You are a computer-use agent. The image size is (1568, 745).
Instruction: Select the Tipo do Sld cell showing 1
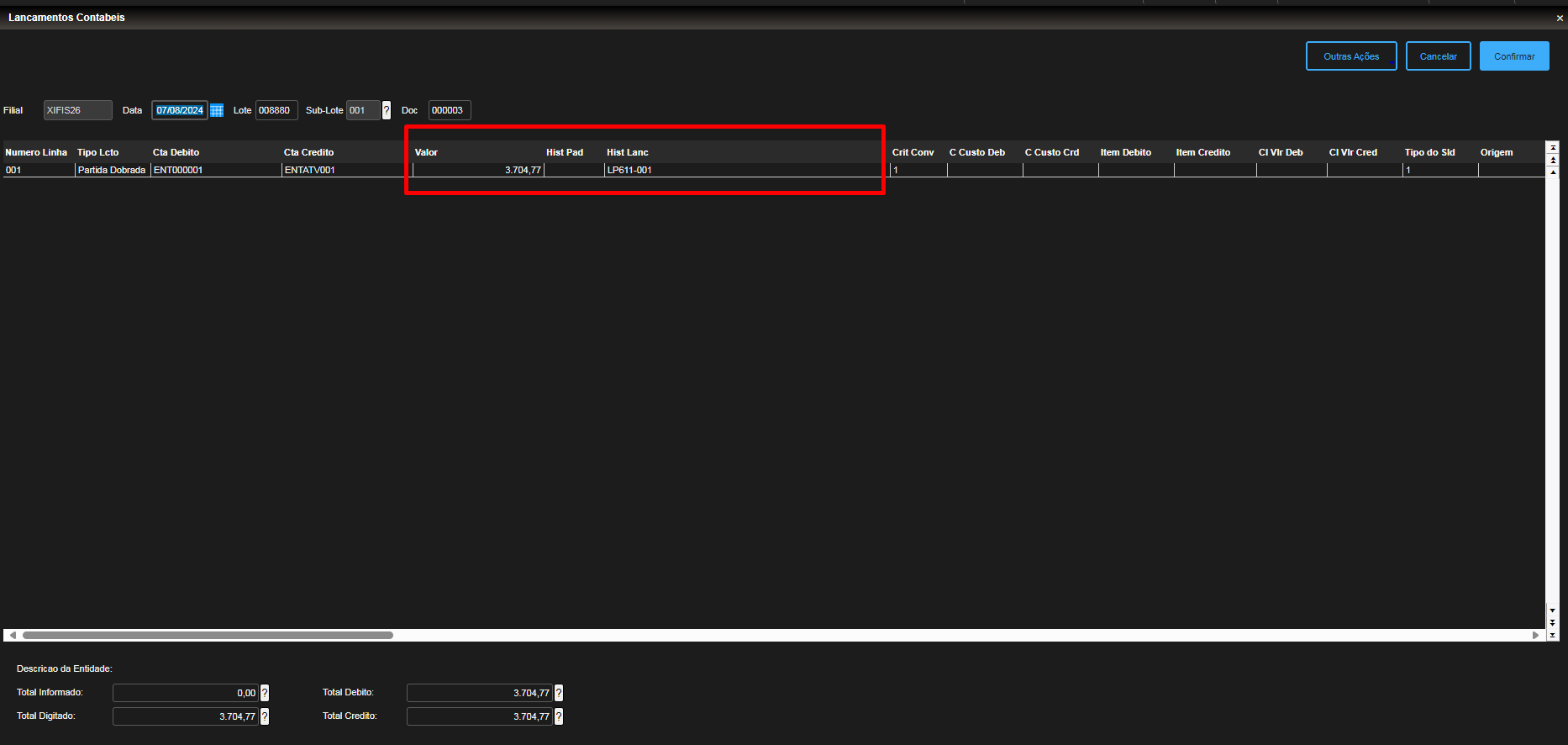(1440, 170)
